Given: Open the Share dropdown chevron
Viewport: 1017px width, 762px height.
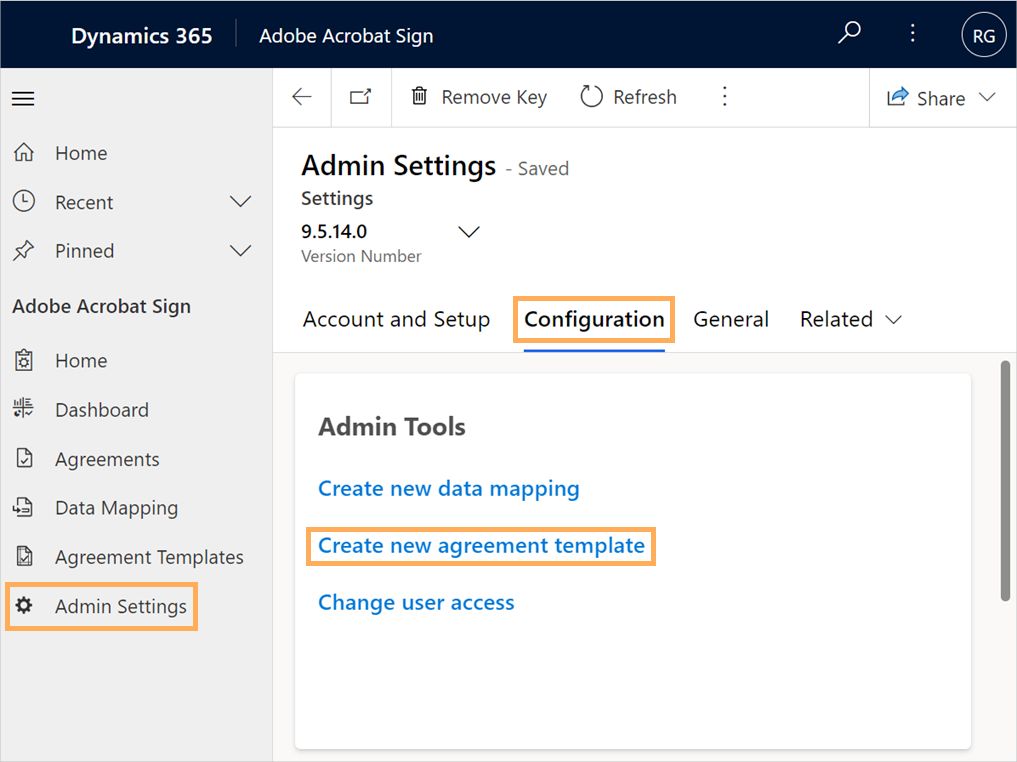Looking at the screenshot, I should pyautogui.click(x=988, y=97).
